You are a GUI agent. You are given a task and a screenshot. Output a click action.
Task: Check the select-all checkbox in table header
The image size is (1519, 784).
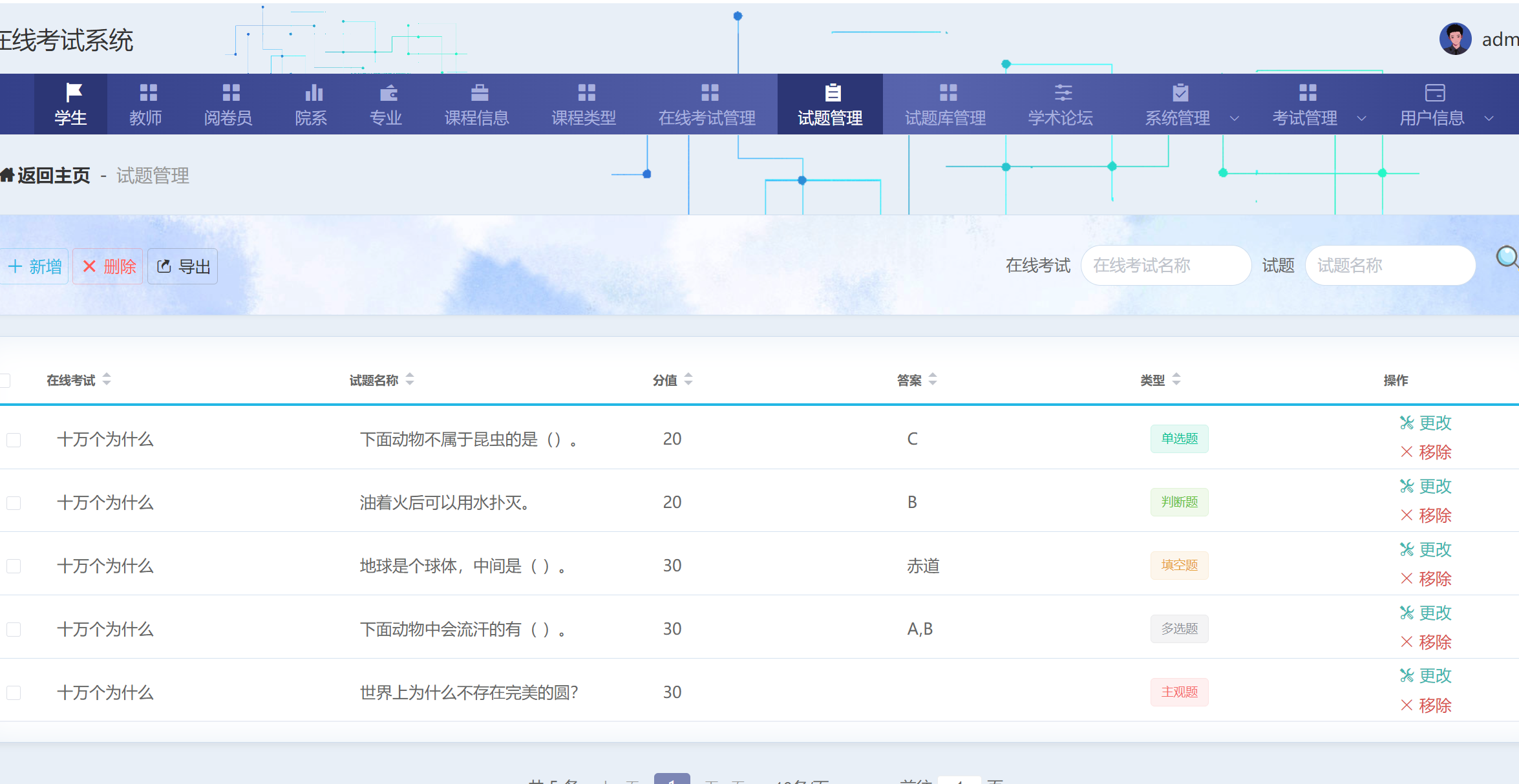(x=5, y=380)
